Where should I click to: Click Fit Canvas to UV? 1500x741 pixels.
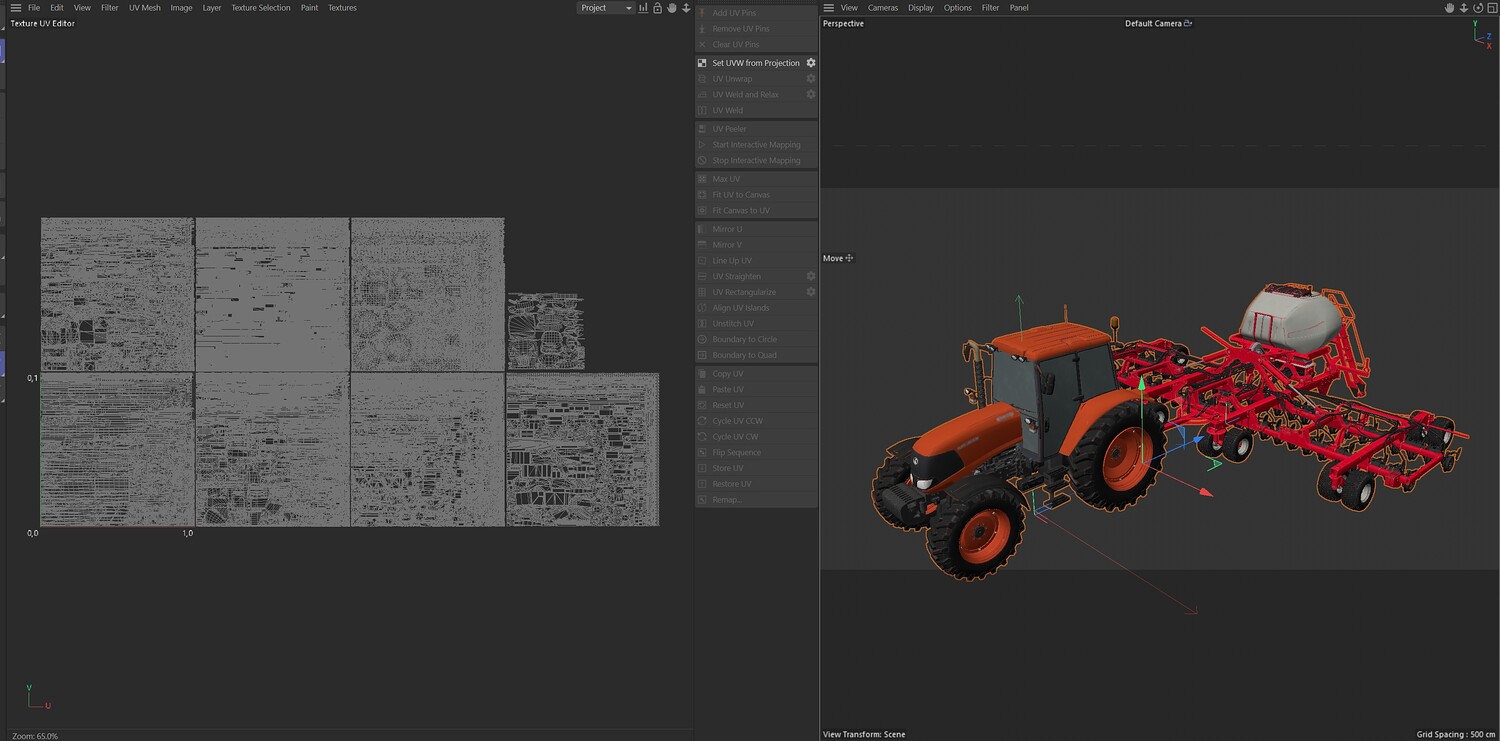756,211
